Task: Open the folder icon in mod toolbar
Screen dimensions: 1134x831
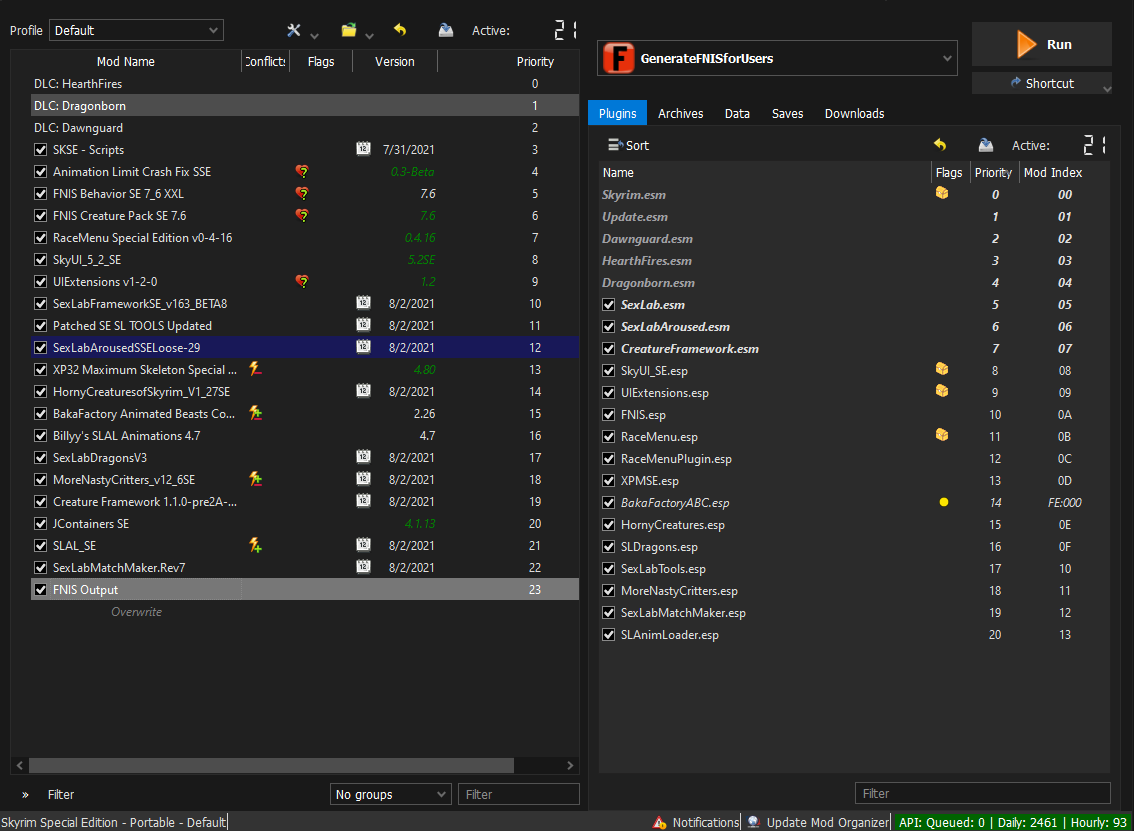Action: point(349,30)
